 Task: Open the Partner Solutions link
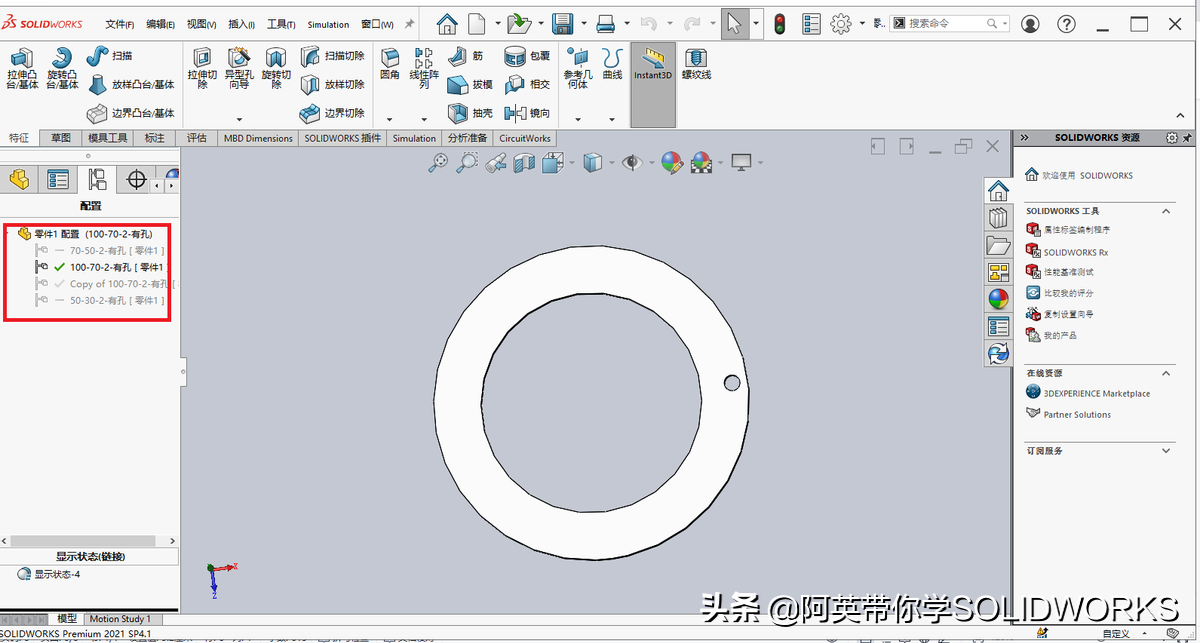(1069, 414)
